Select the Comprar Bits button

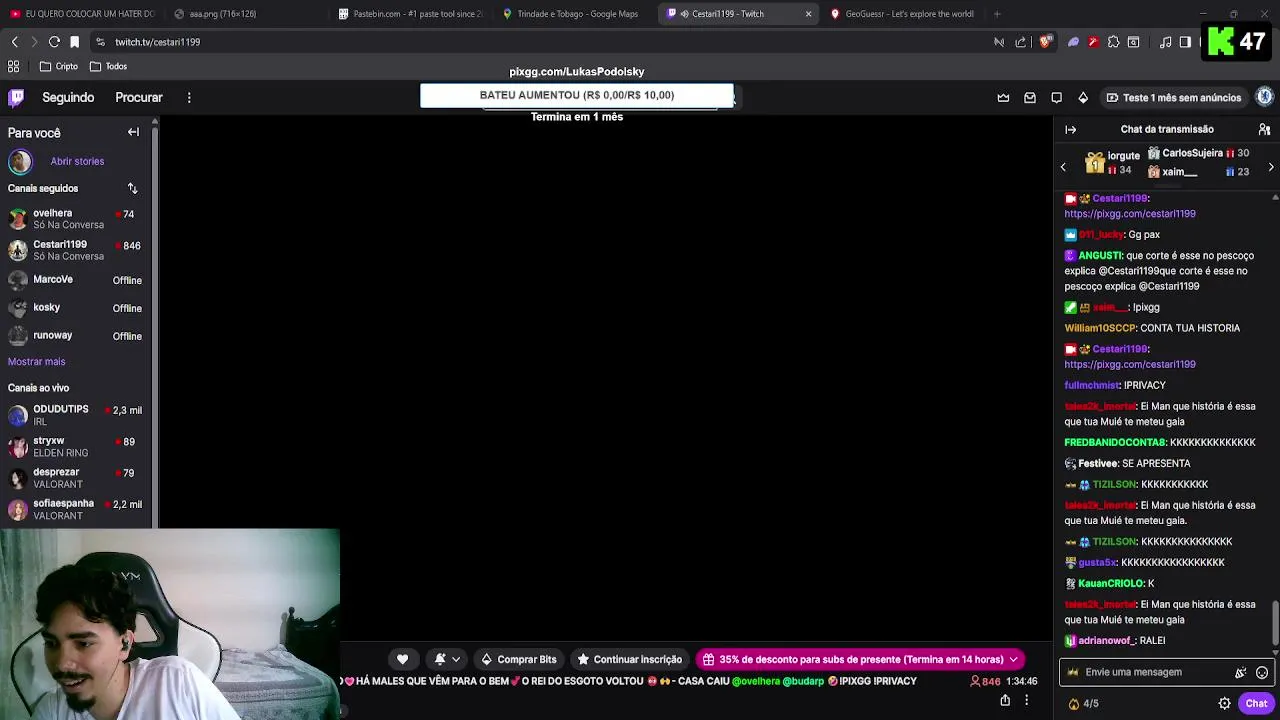click(x=518, y=659)
